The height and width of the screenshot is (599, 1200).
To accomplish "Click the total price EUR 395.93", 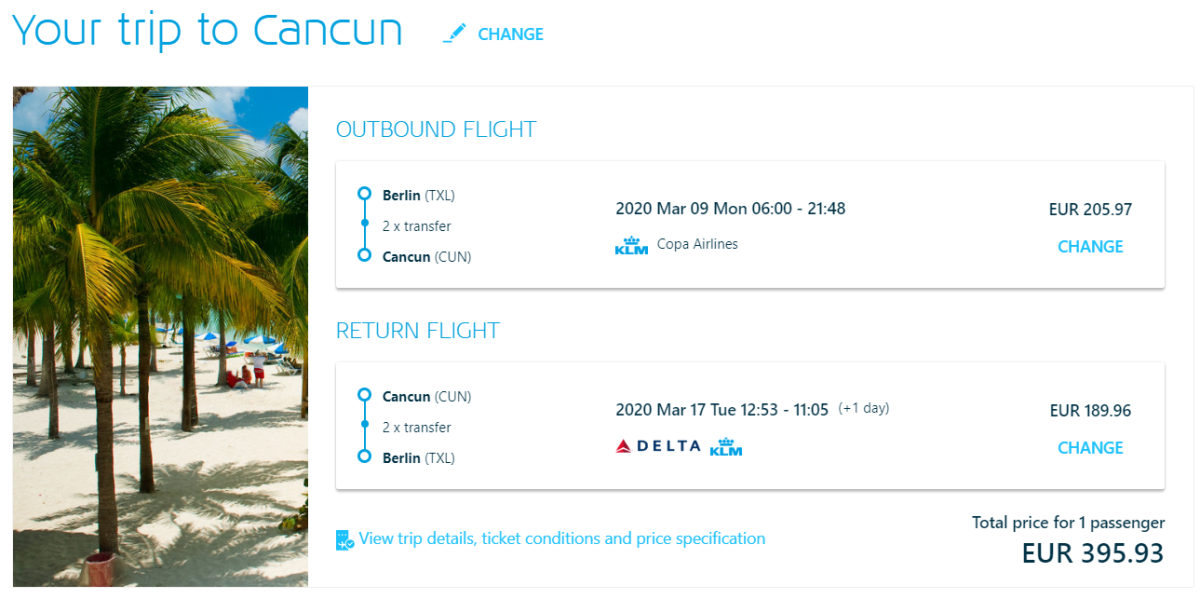I will (1092, 553).
